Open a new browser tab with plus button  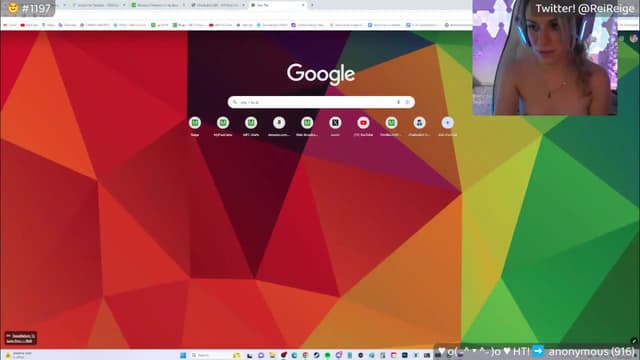click(x=313, y=5)
